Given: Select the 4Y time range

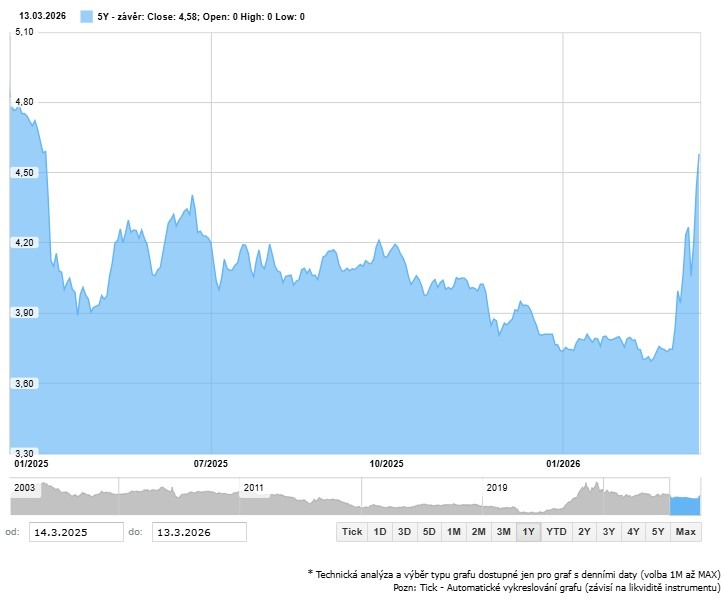Looking at the screenshot, I should [633, 532].
